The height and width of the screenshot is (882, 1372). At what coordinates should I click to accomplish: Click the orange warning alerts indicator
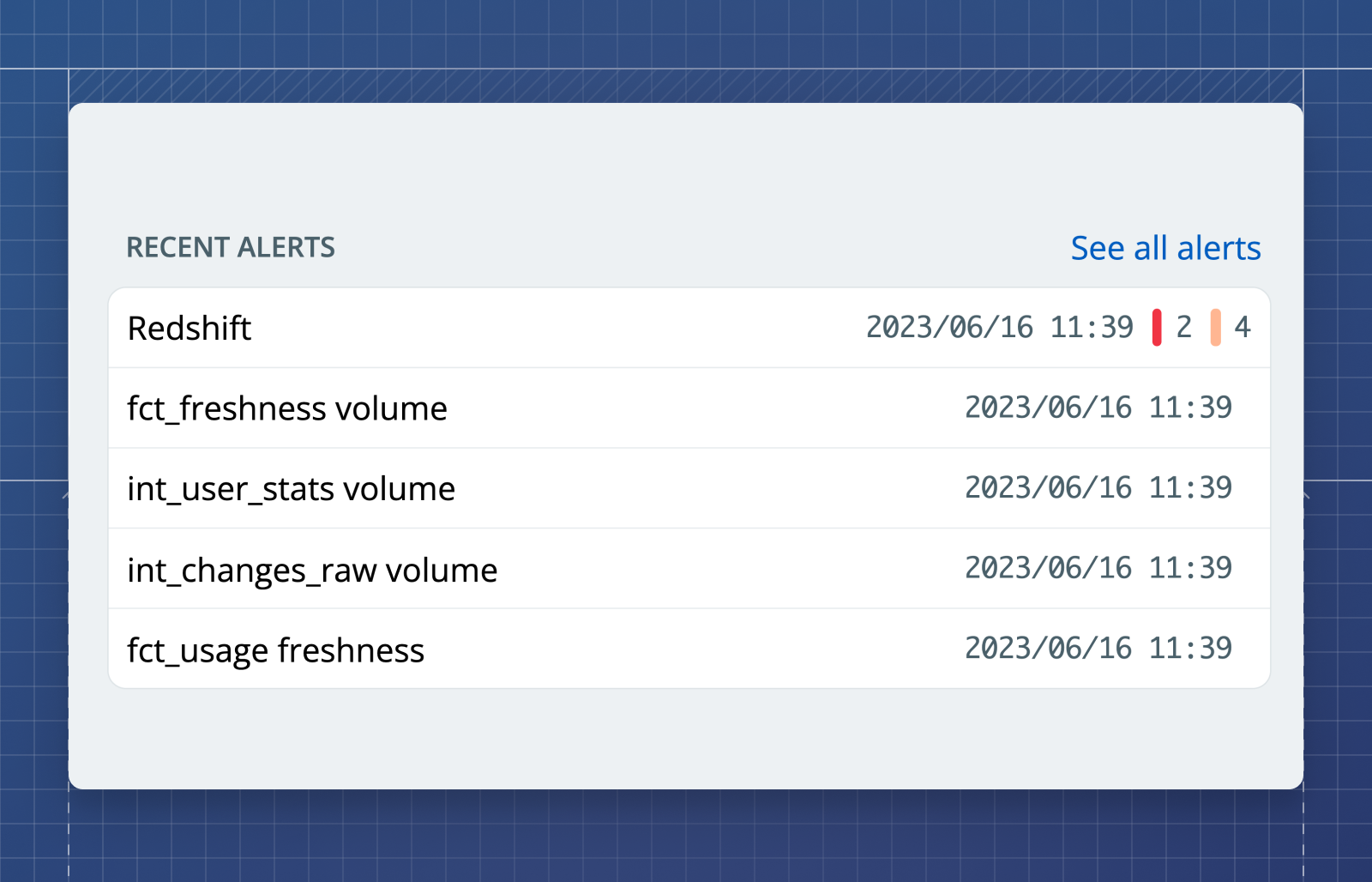click(x=1216, y=327)
